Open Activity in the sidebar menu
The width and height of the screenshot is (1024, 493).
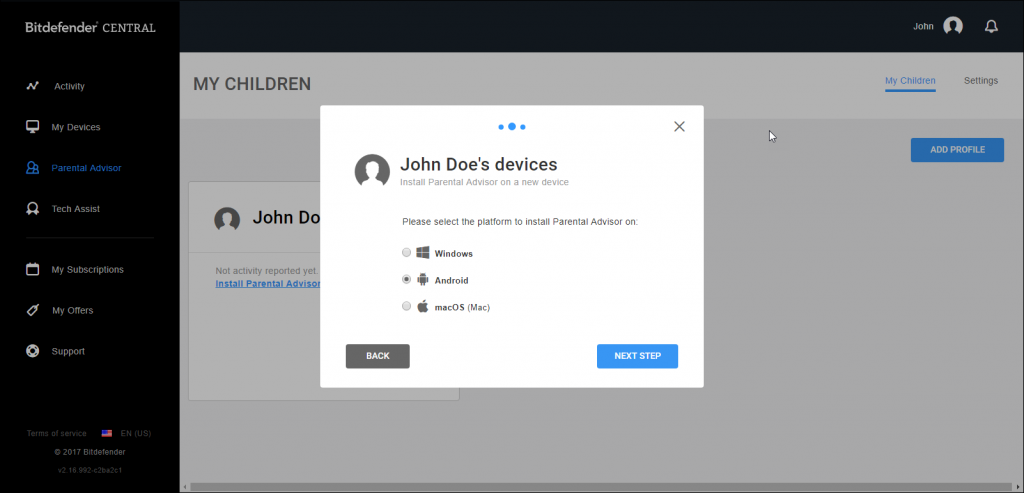point(69,86)
